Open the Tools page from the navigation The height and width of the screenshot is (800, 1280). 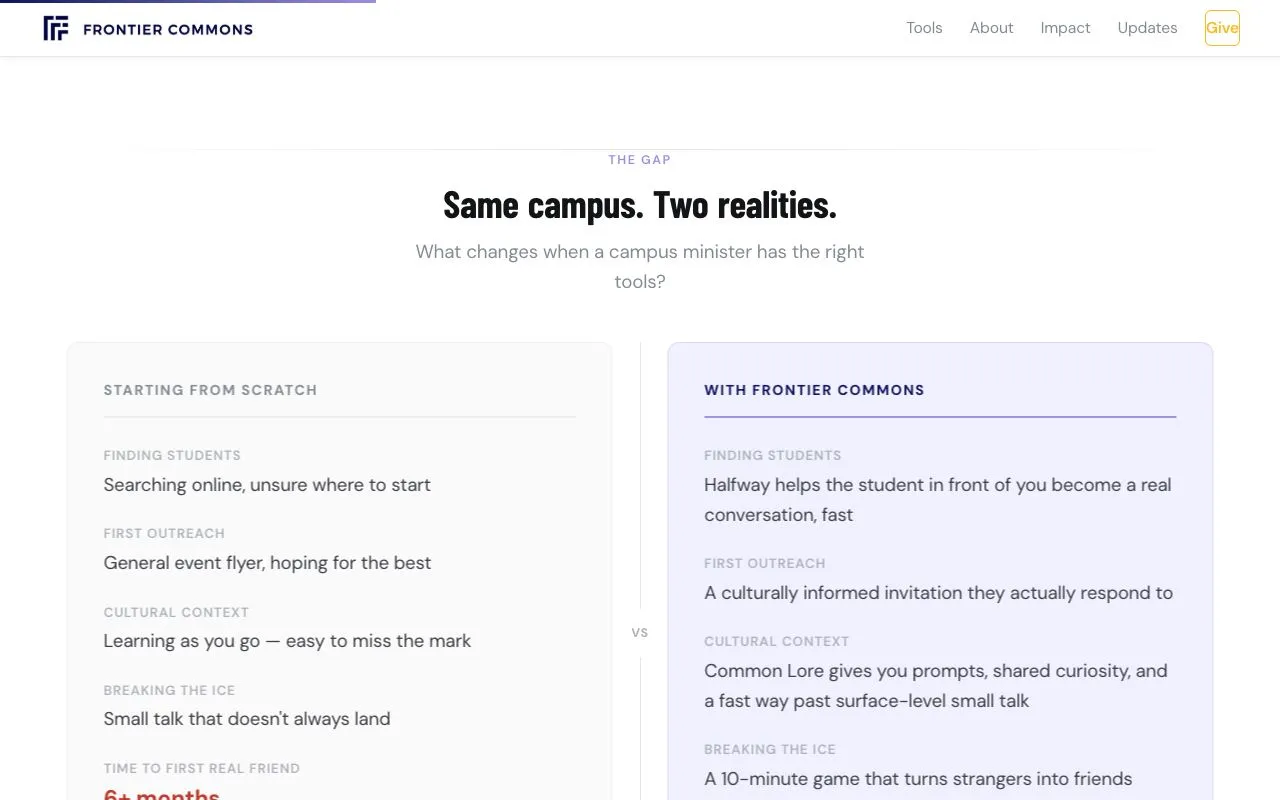coord(923,28)
